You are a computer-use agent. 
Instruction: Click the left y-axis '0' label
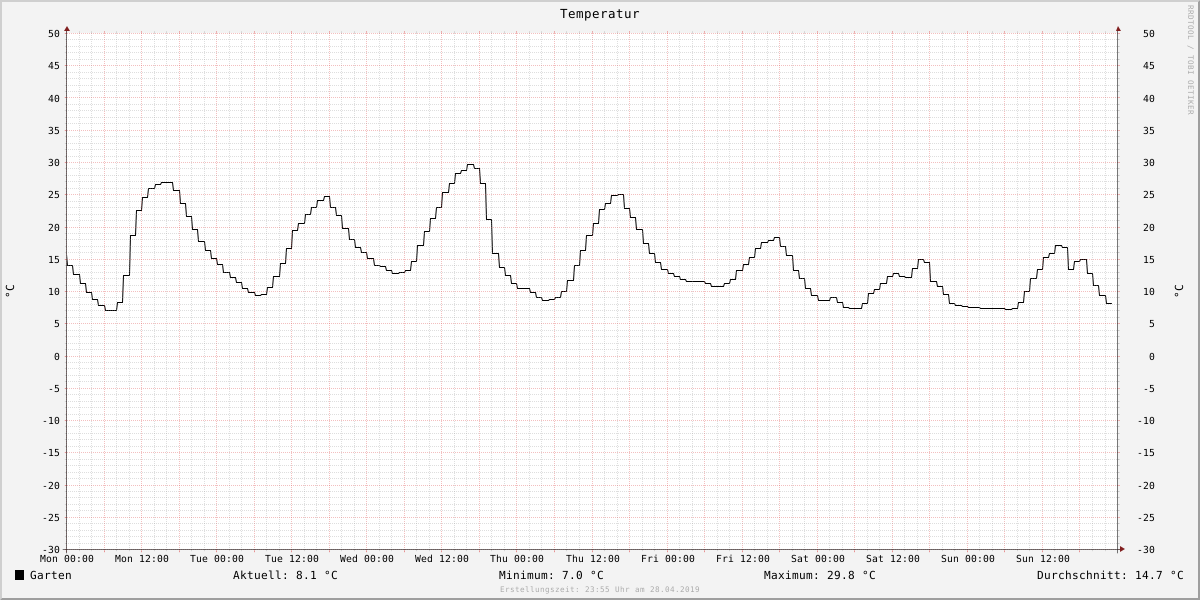[57, 356]
